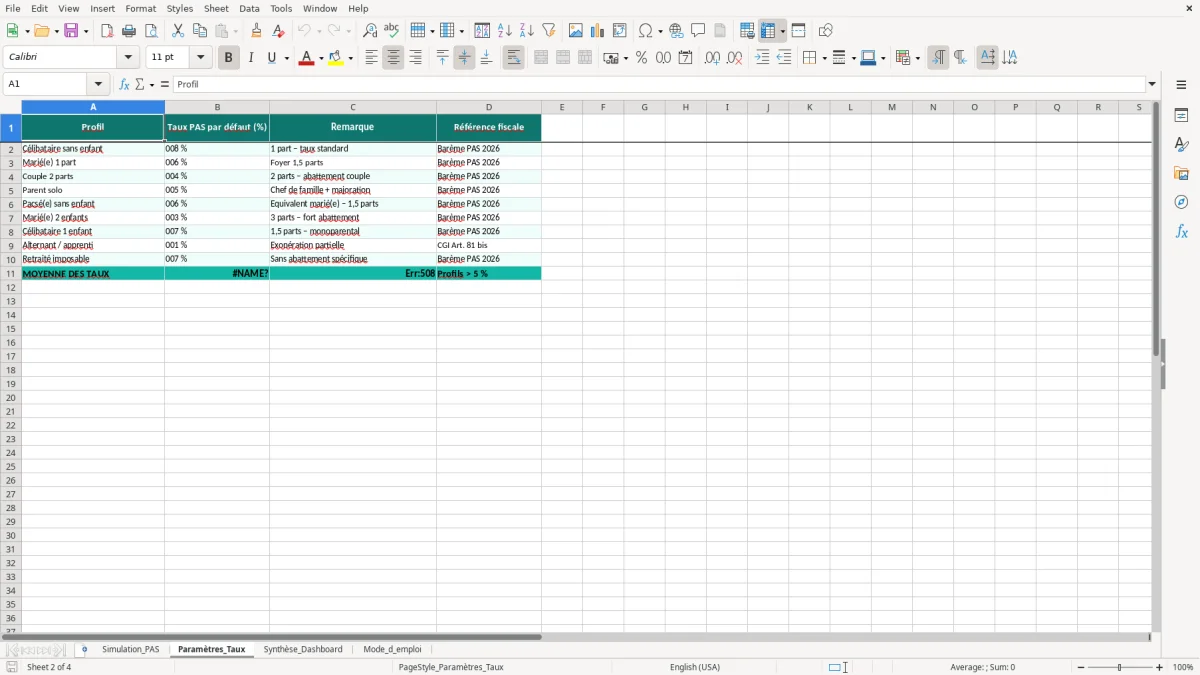1200x675 pixels.
Task: Toggle Italic formatting button
Action: (250, 58)
